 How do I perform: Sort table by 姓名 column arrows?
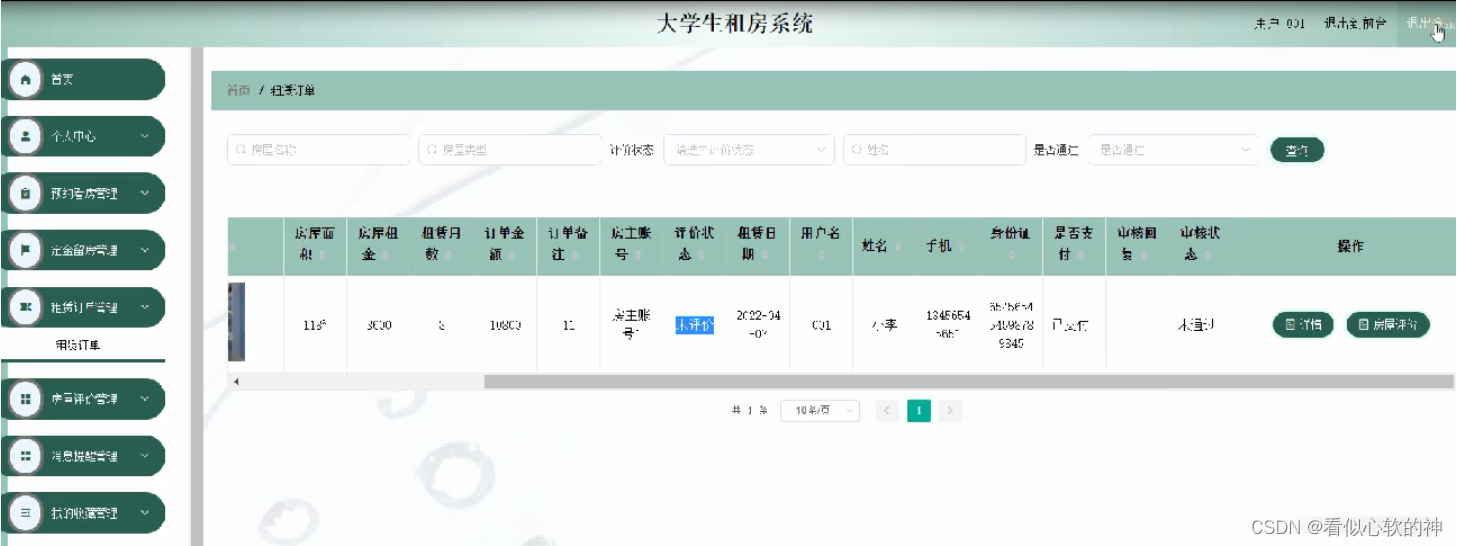tap(897, 247)
